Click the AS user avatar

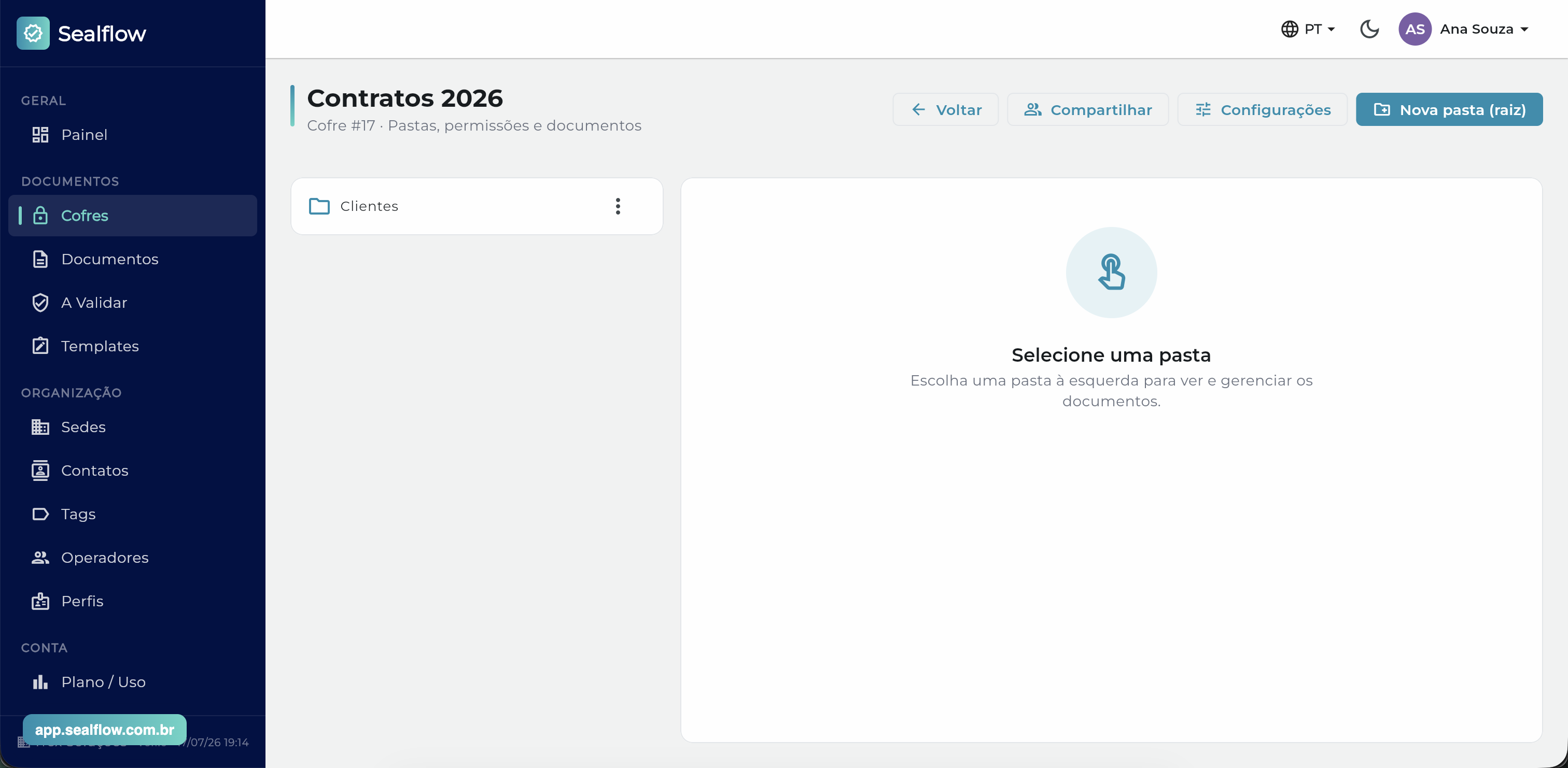point(1415,29)
